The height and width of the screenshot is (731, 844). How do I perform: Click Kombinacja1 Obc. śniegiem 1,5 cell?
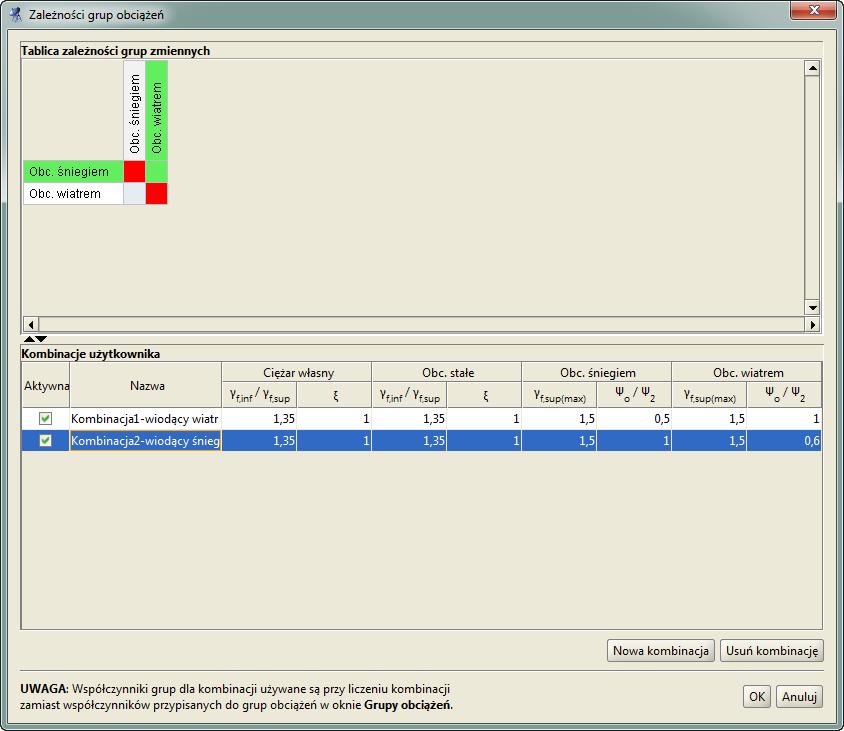click(559, 418)
